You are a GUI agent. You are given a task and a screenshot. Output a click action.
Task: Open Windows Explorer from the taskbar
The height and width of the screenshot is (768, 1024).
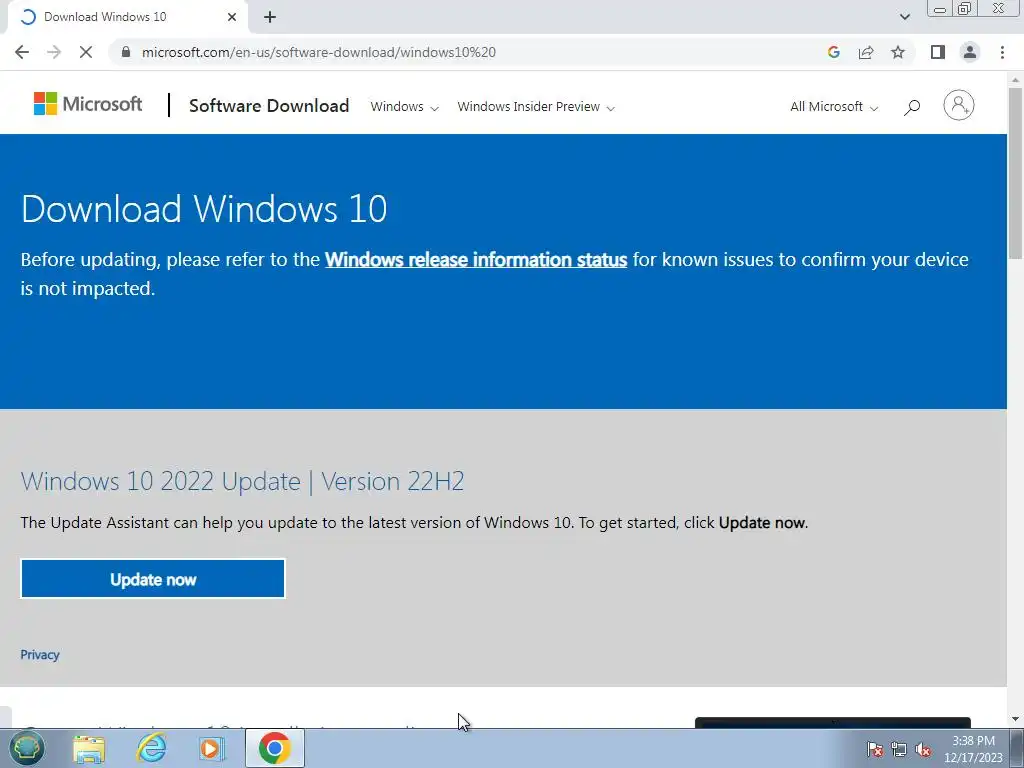pyautogui.click(x=89, y=749)
